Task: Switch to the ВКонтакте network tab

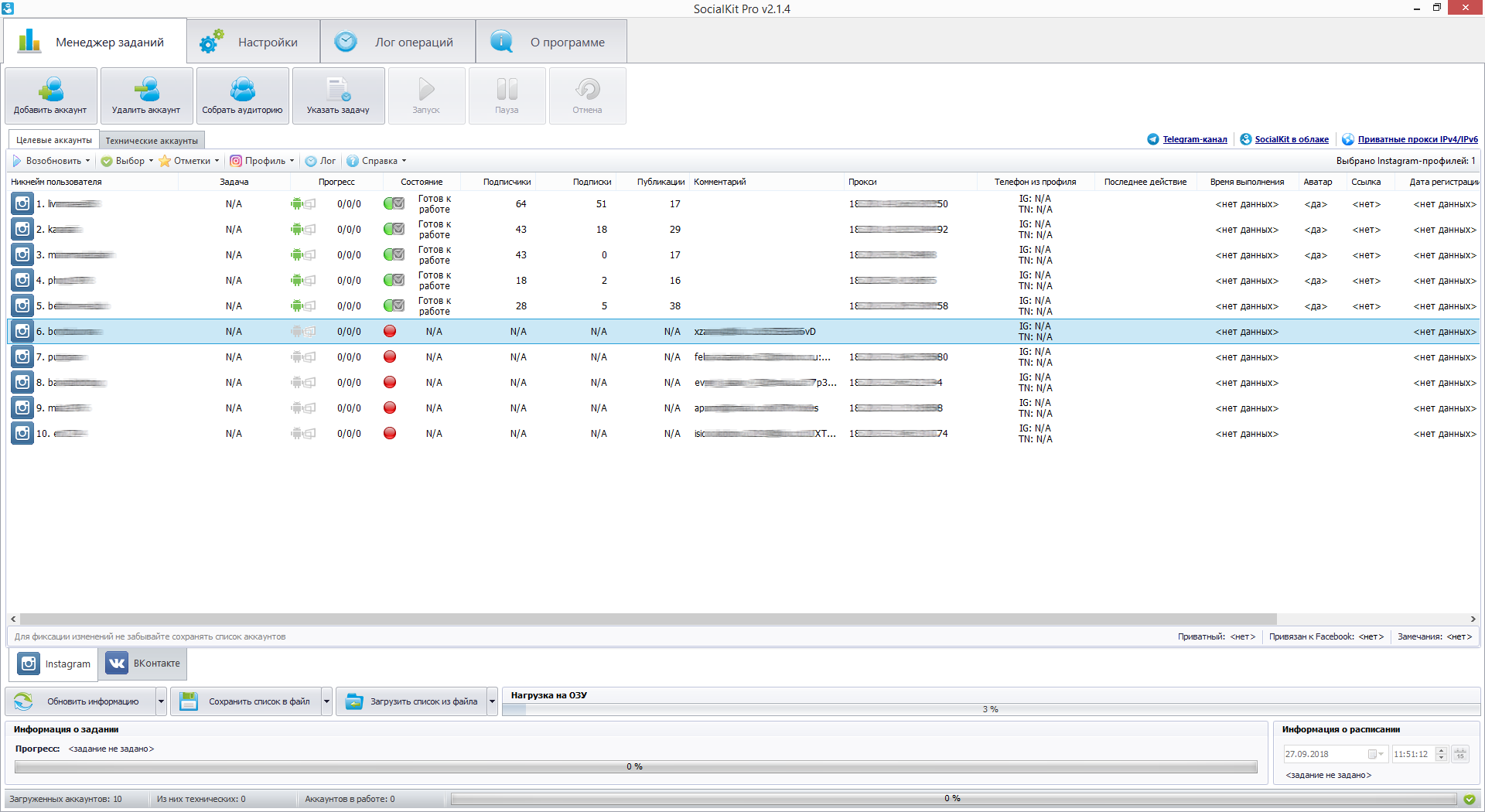Action: (x=142, y=664)
